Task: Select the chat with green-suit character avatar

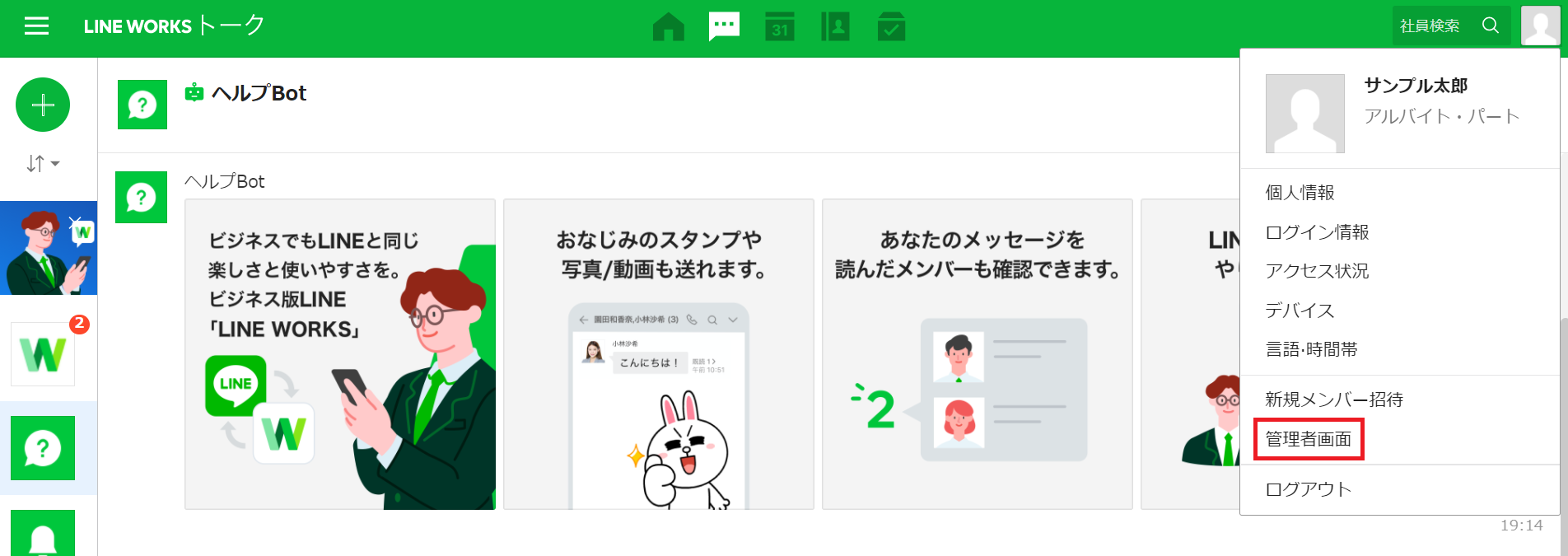Action: pos(49,248)
